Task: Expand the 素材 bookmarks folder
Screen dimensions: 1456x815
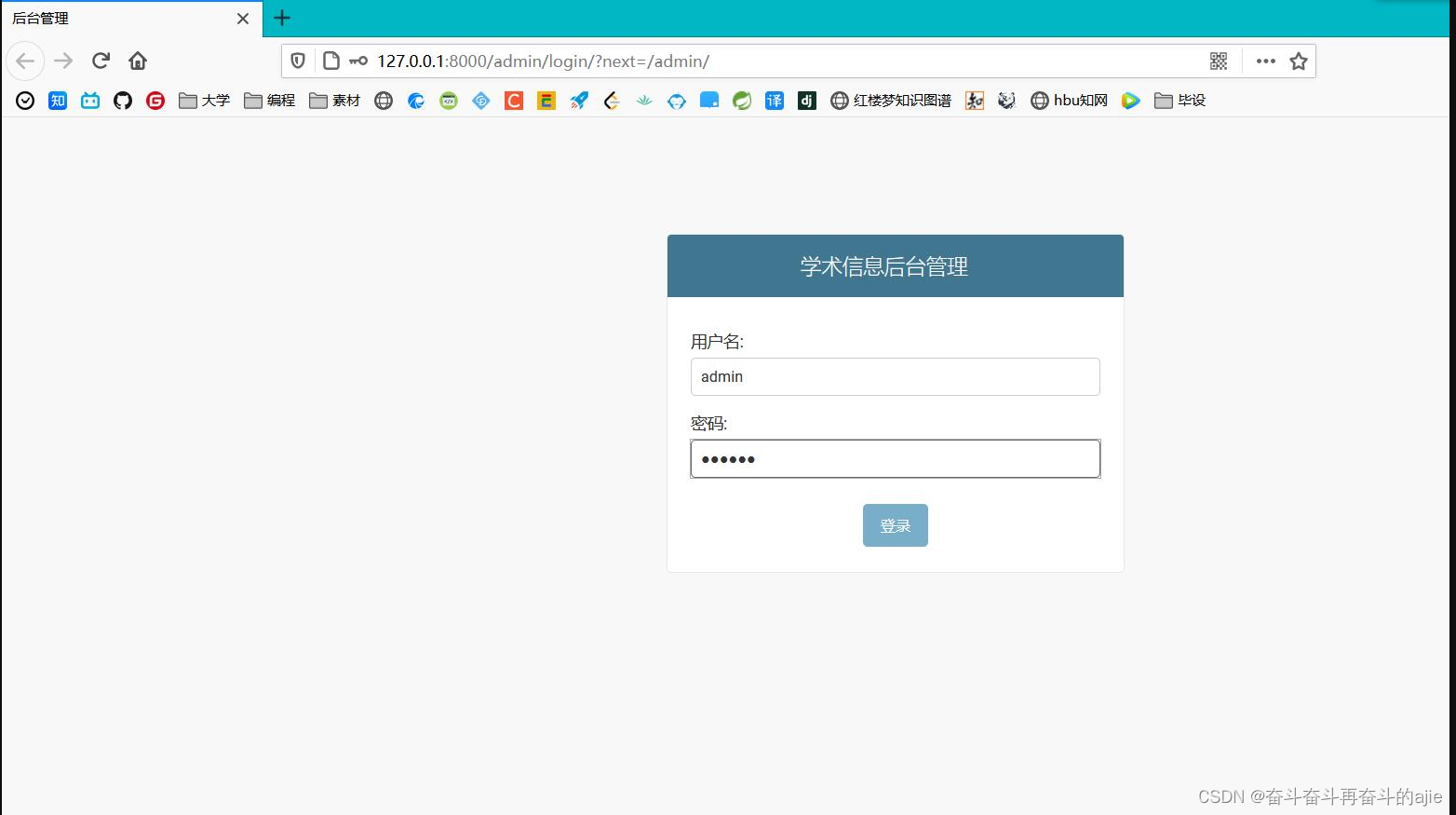Action: 335,101
